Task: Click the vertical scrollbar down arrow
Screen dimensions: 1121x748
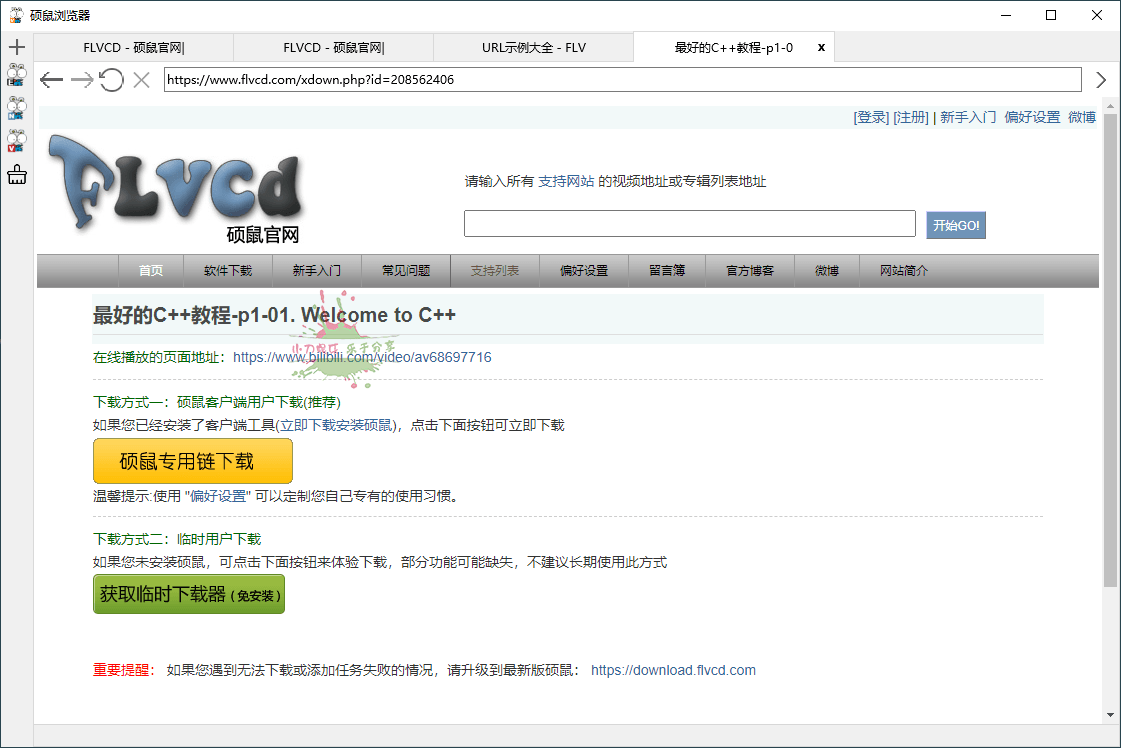Action: pyautogui.click(x=1110, y=714)
